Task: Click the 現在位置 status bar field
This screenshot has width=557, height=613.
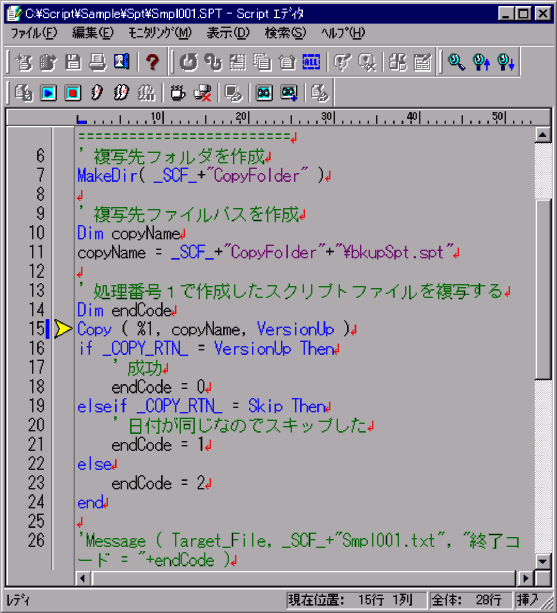Action: [x=356, y=600]
